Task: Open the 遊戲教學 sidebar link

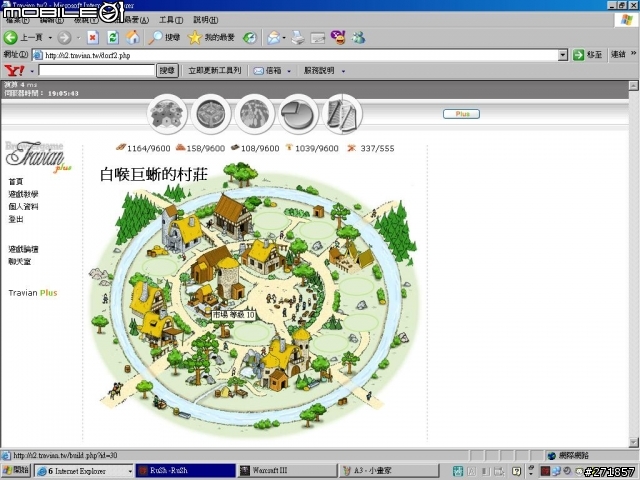Action: click(23, 194)
